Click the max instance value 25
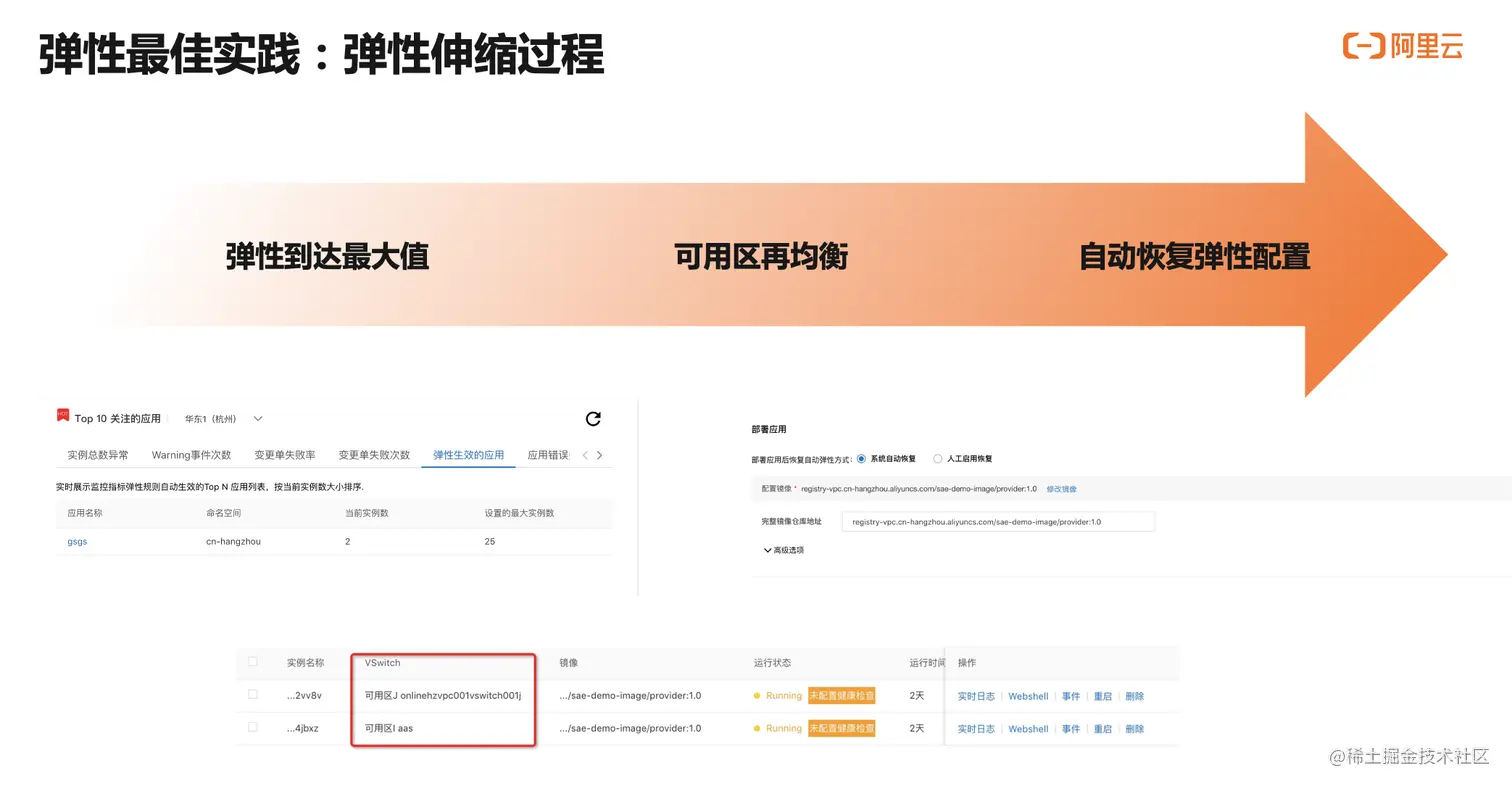The width and height of the screenshot is (1512, 789). tap(490, 542)
